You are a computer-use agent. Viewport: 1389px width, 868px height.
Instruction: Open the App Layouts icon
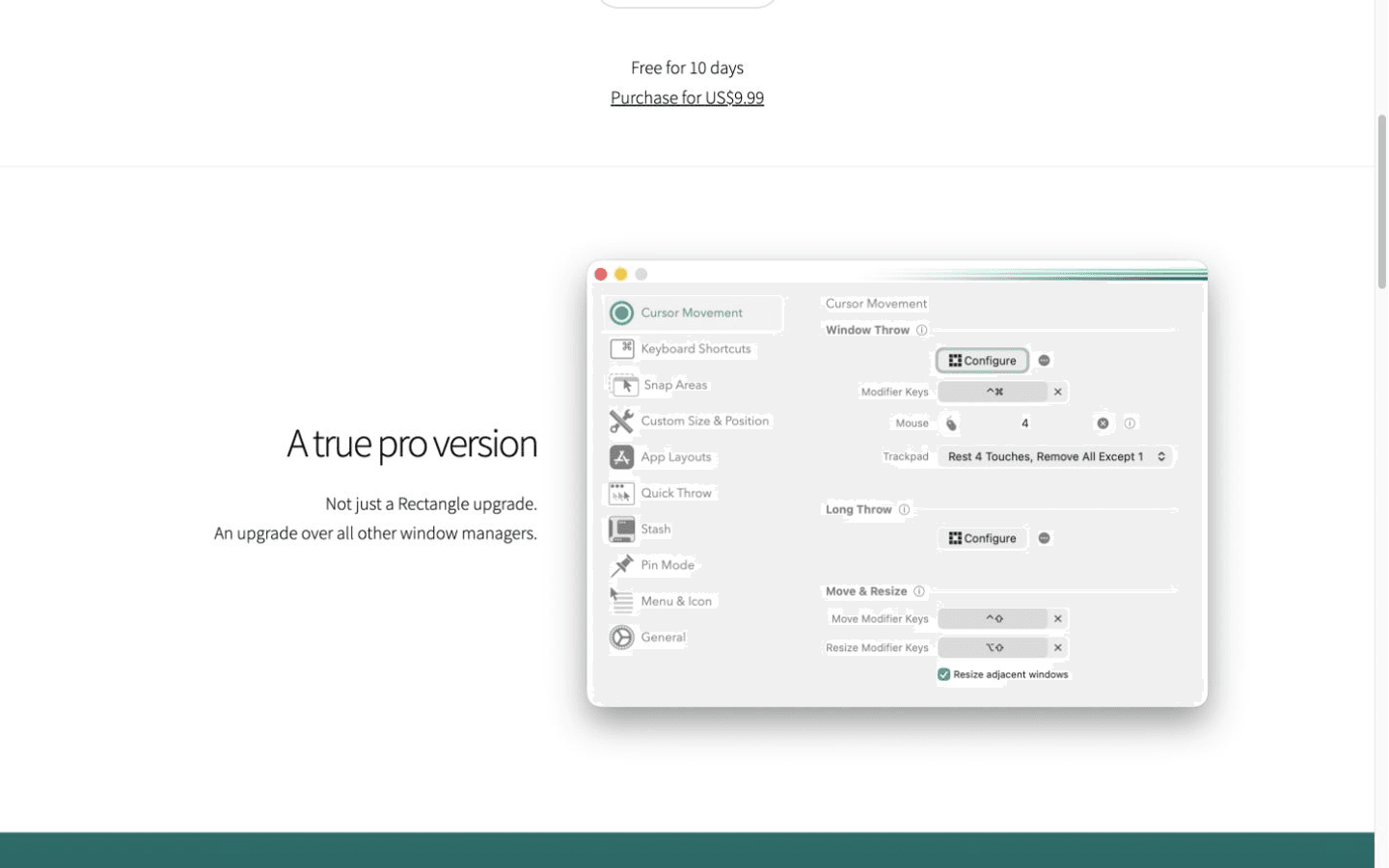tap(622, 457)
